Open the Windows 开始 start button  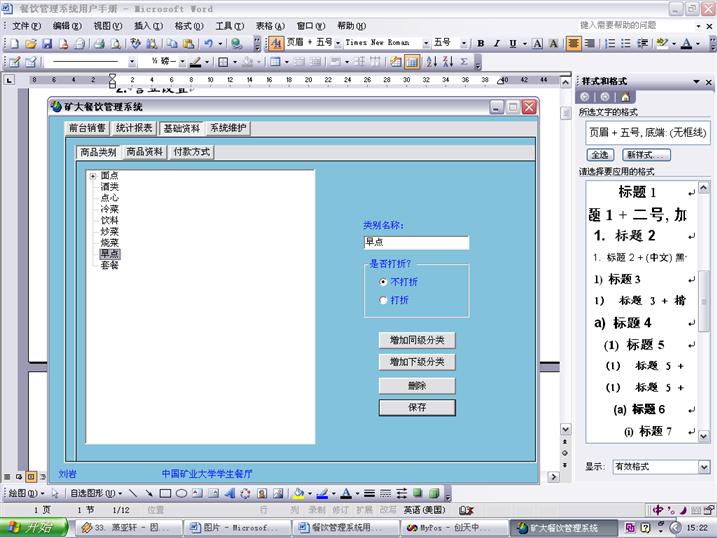[x=34, y=527]
